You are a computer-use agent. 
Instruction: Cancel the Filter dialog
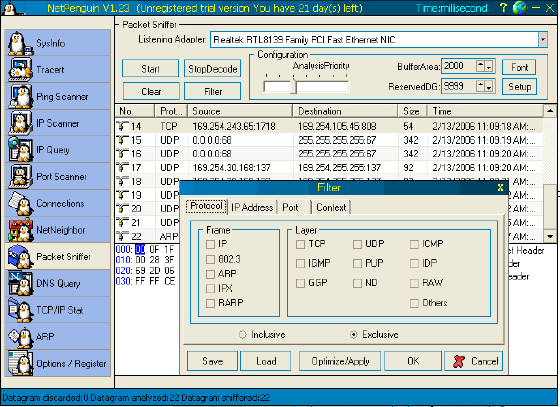474,361
